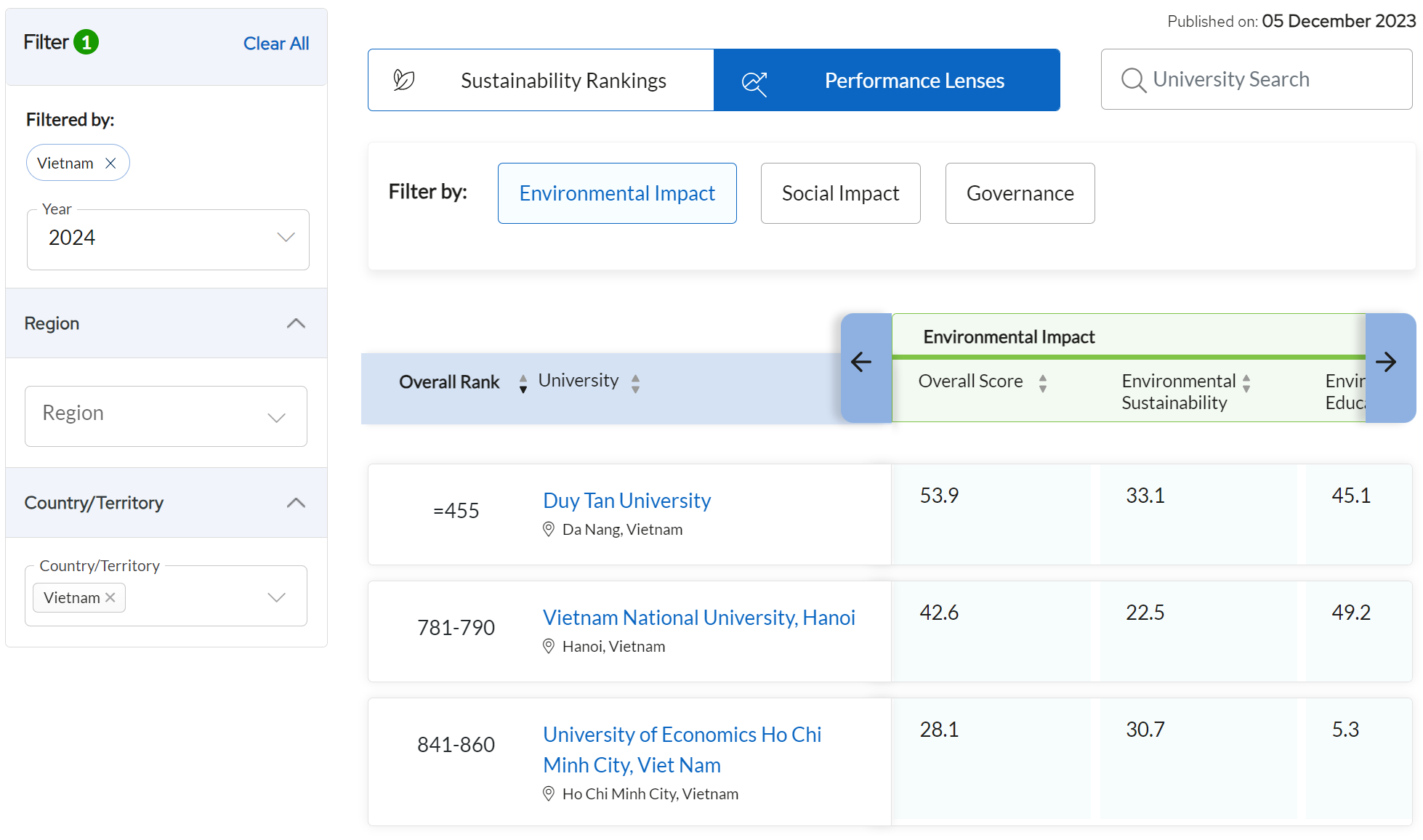Screen dimensions: 1423x840
Task: Collapse the Country/Territory filter section
Action: [x=296, y=503]
